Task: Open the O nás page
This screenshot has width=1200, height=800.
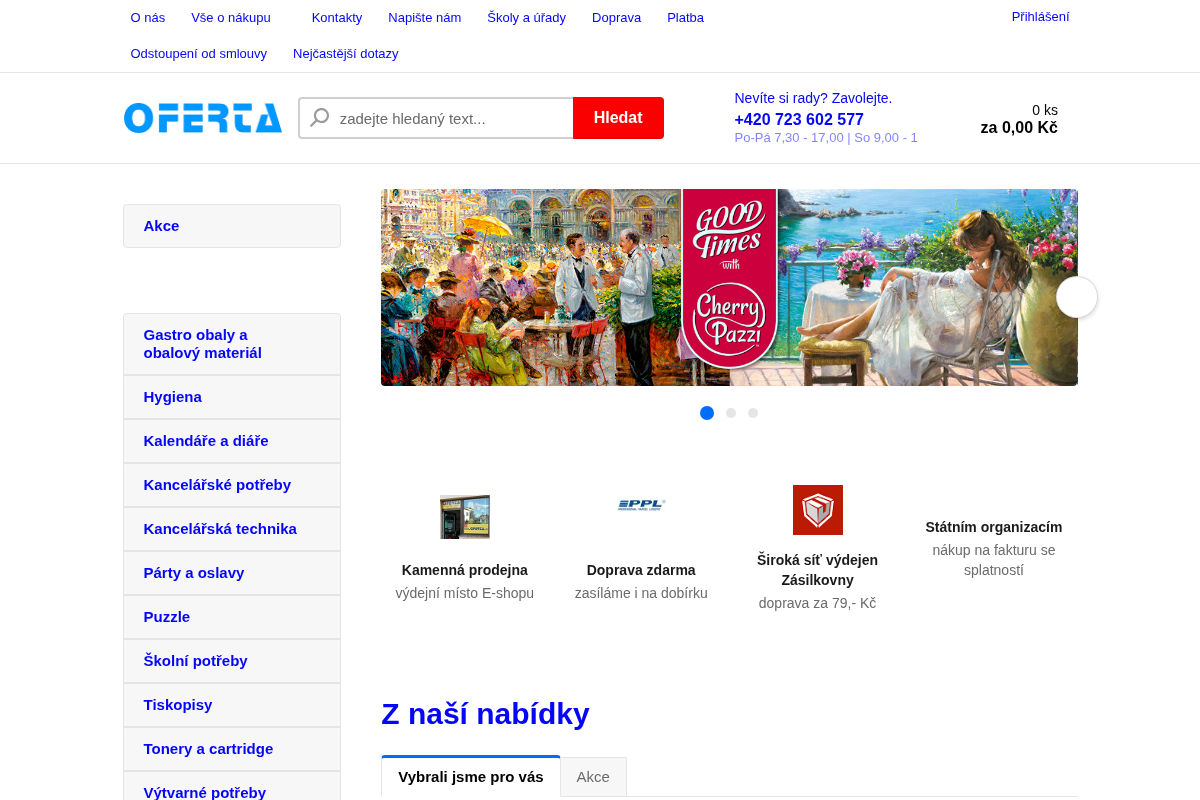Action: pyautogui.click(x=148, y=17)
